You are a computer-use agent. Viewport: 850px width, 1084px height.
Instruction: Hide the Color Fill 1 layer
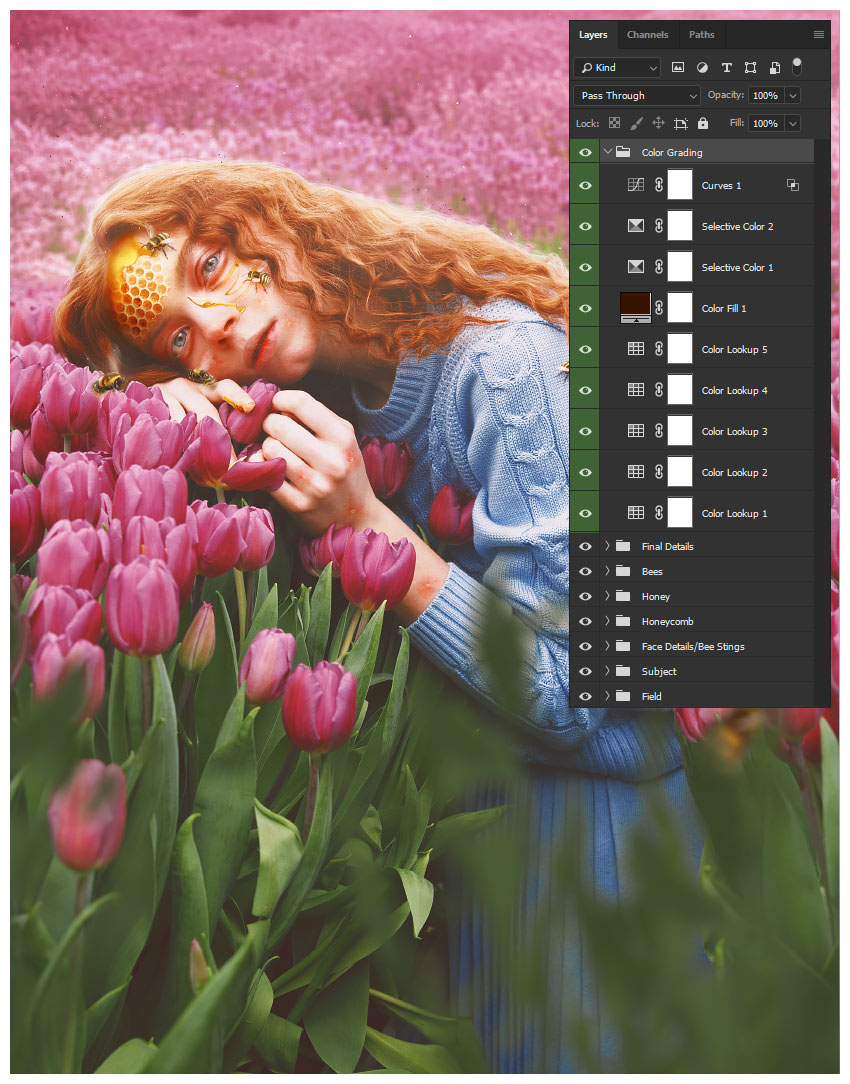tap(585, 308)
